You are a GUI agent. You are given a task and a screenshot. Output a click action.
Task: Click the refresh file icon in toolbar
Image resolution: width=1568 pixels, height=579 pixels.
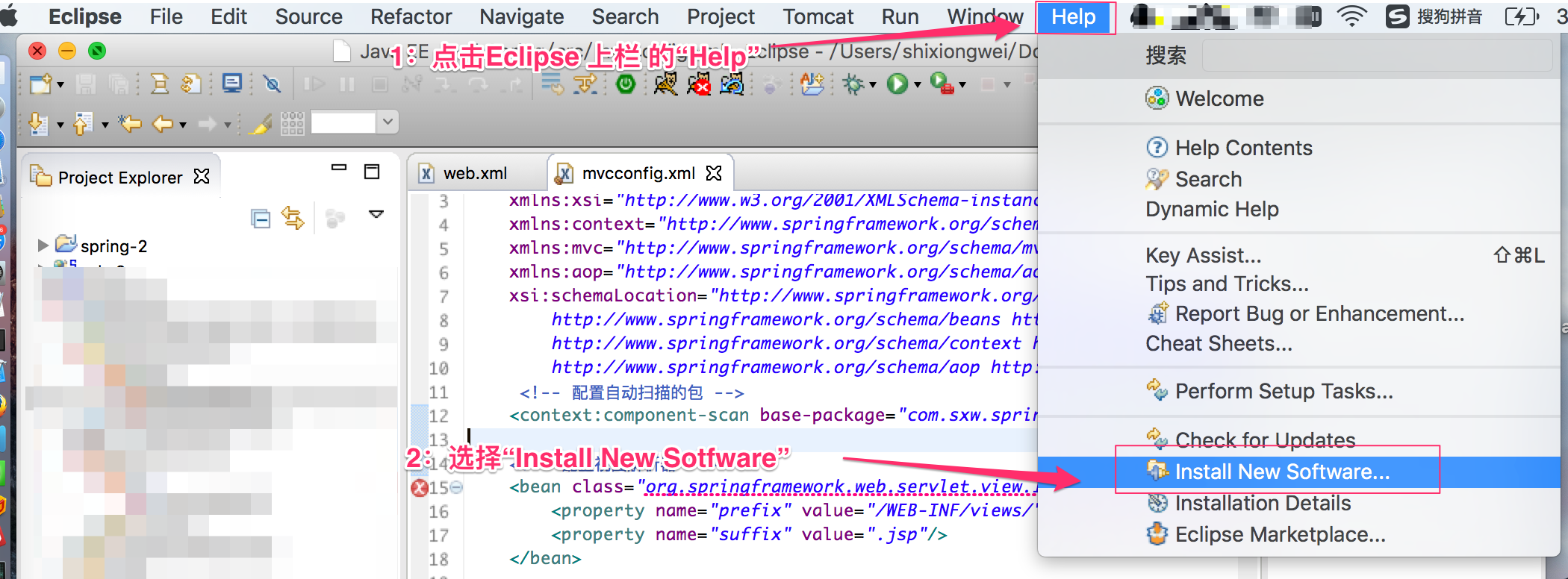pyautogui.click(x=191, y=84)
